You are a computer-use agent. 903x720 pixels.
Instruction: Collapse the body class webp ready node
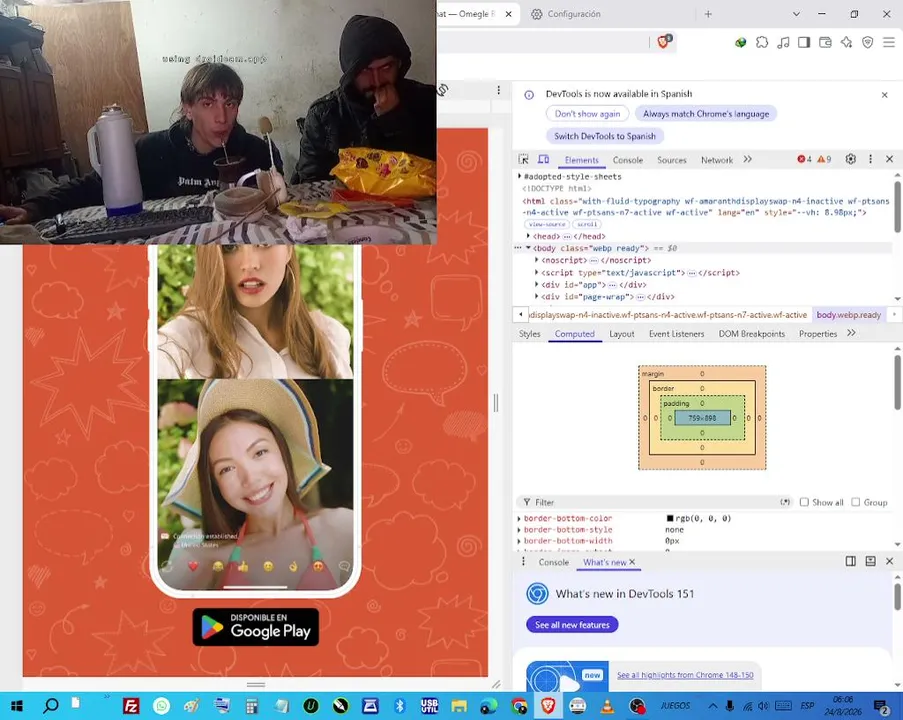tap(528, 248)
